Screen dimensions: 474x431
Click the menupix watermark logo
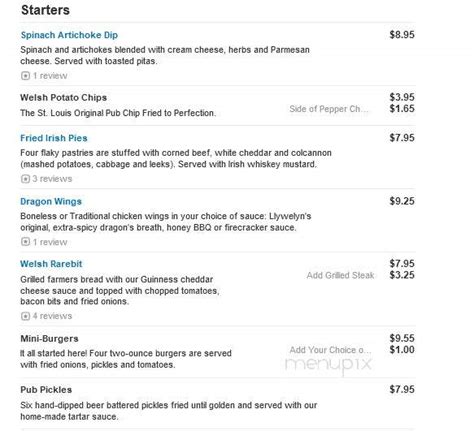click(328, 364)
